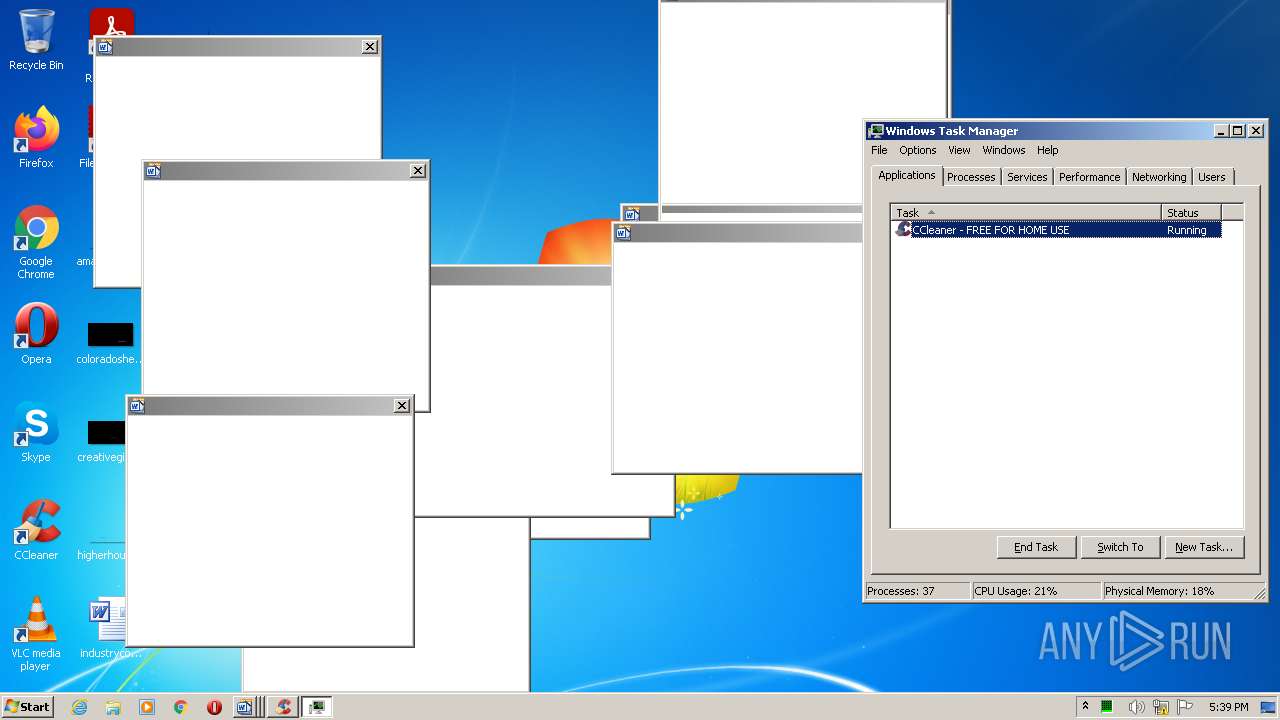The height and width of the screenshot is (720, 1280).
Task: Sort by the Task column header
Action: click(x=1026, y=212)
